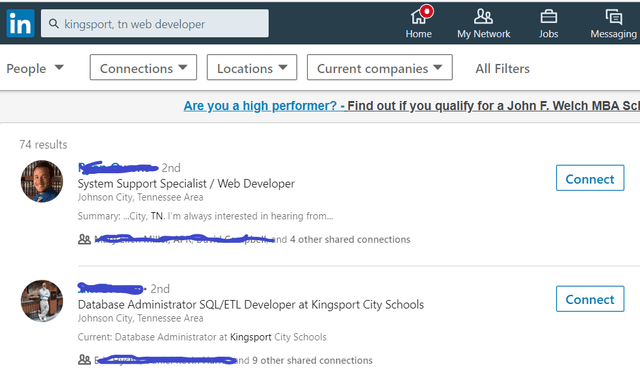640x377 pixels.
Task: Open the Connections filter dropdown
Action: point(143,68)
